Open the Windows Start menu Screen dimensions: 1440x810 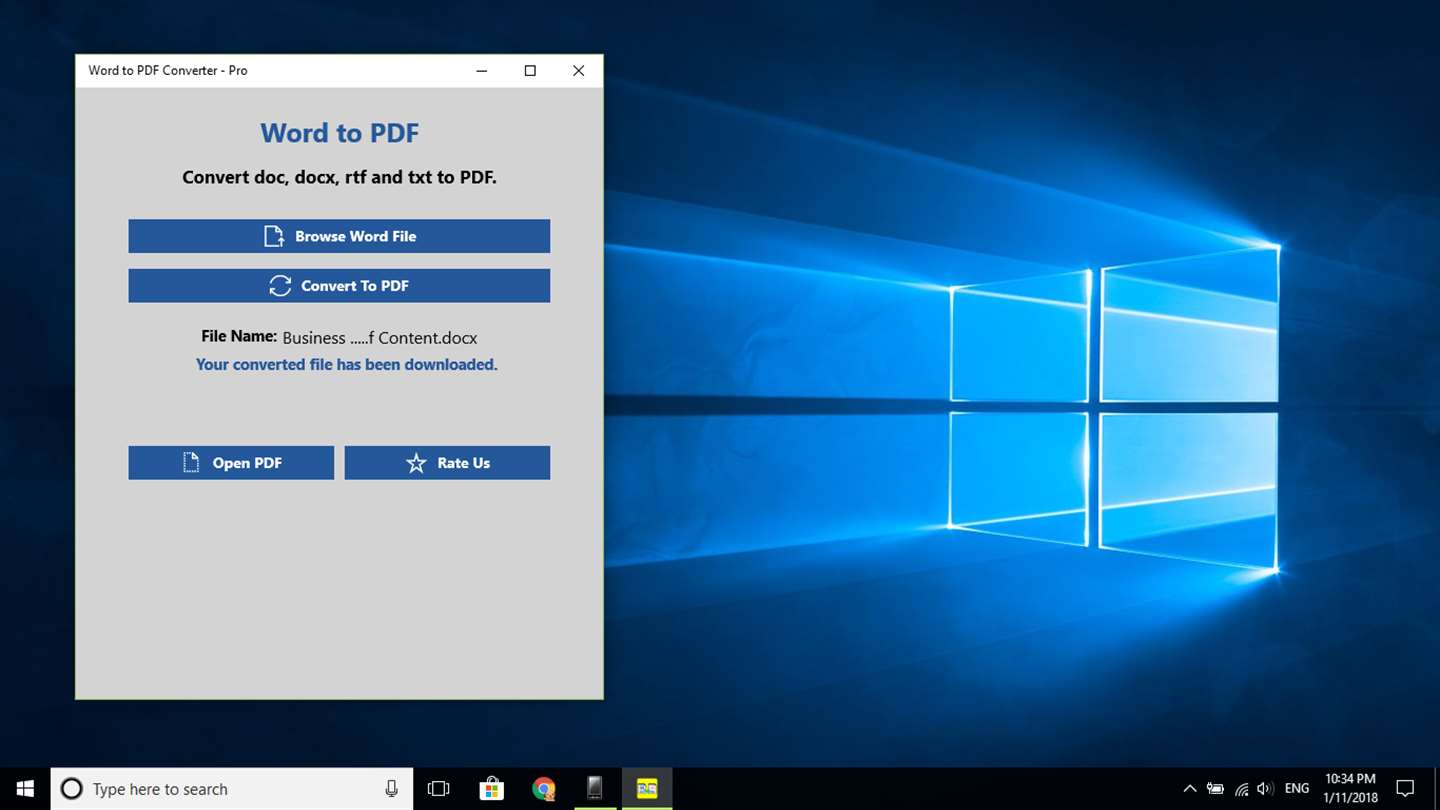click(x=25, y=789)
